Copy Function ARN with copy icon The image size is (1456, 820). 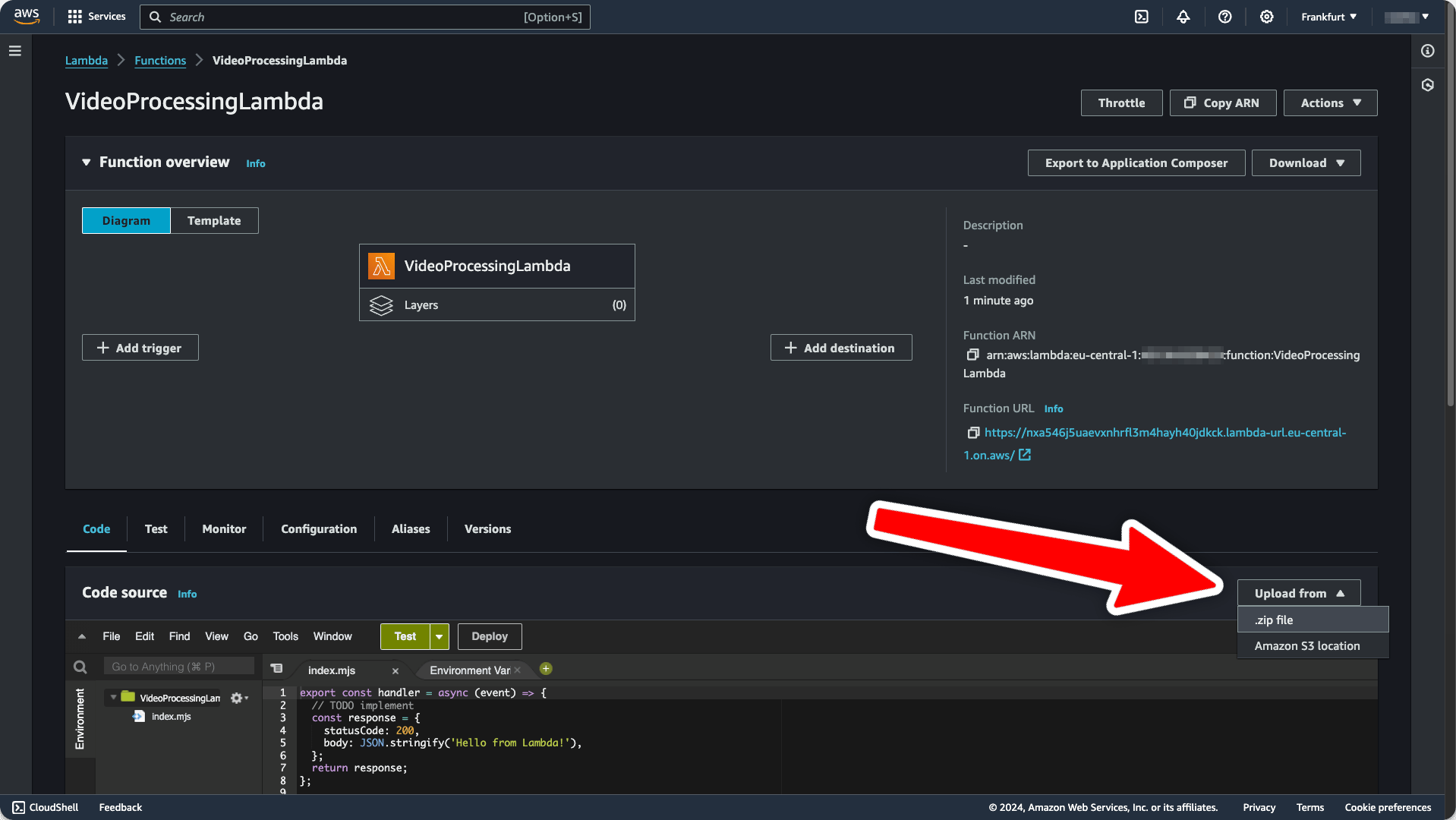tap(972, 355)
